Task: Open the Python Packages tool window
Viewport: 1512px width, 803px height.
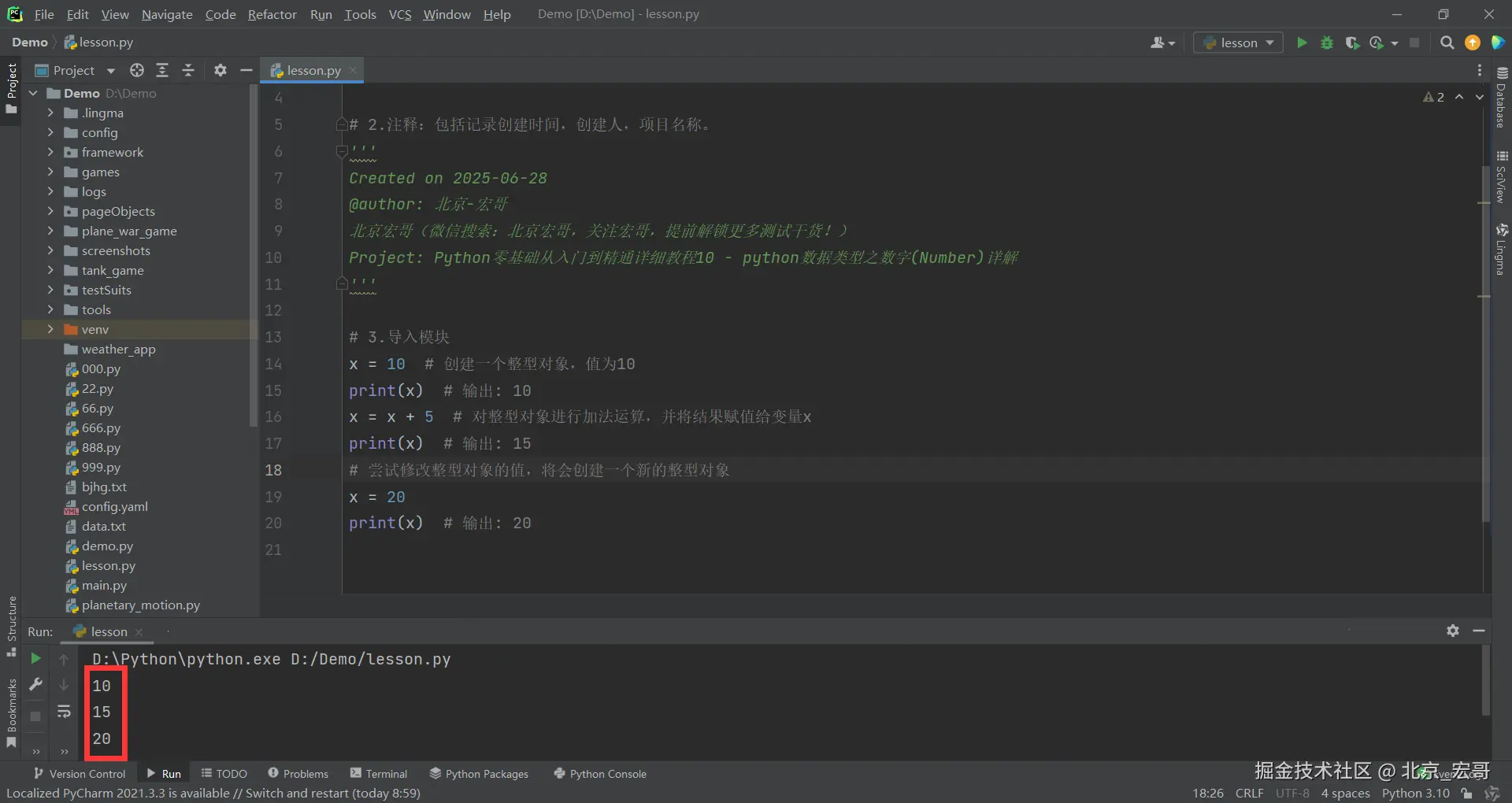Action: (x=479, y=774)
